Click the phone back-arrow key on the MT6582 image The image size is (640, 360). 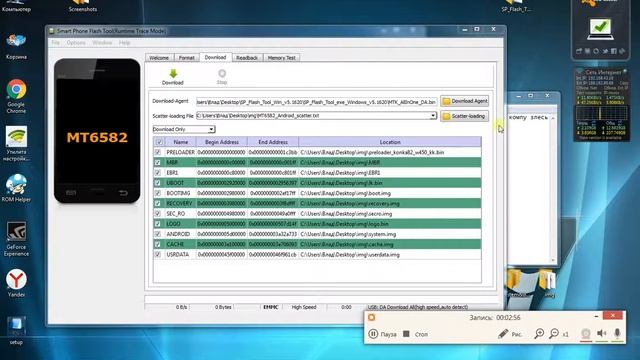tap(123, 193)
